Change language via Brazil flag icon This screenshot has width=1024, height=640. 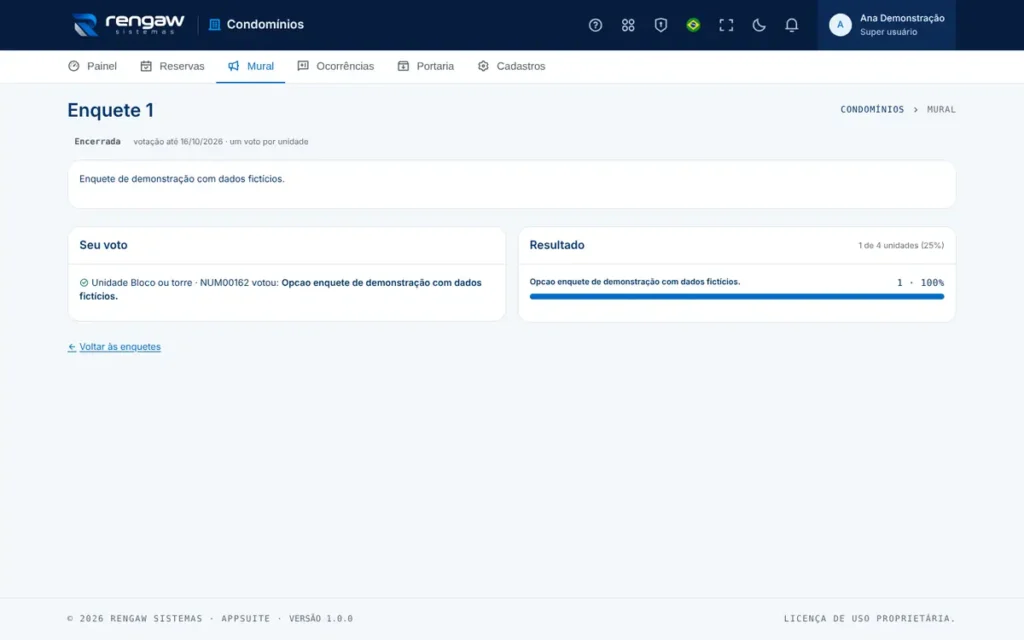click(693, 25)
